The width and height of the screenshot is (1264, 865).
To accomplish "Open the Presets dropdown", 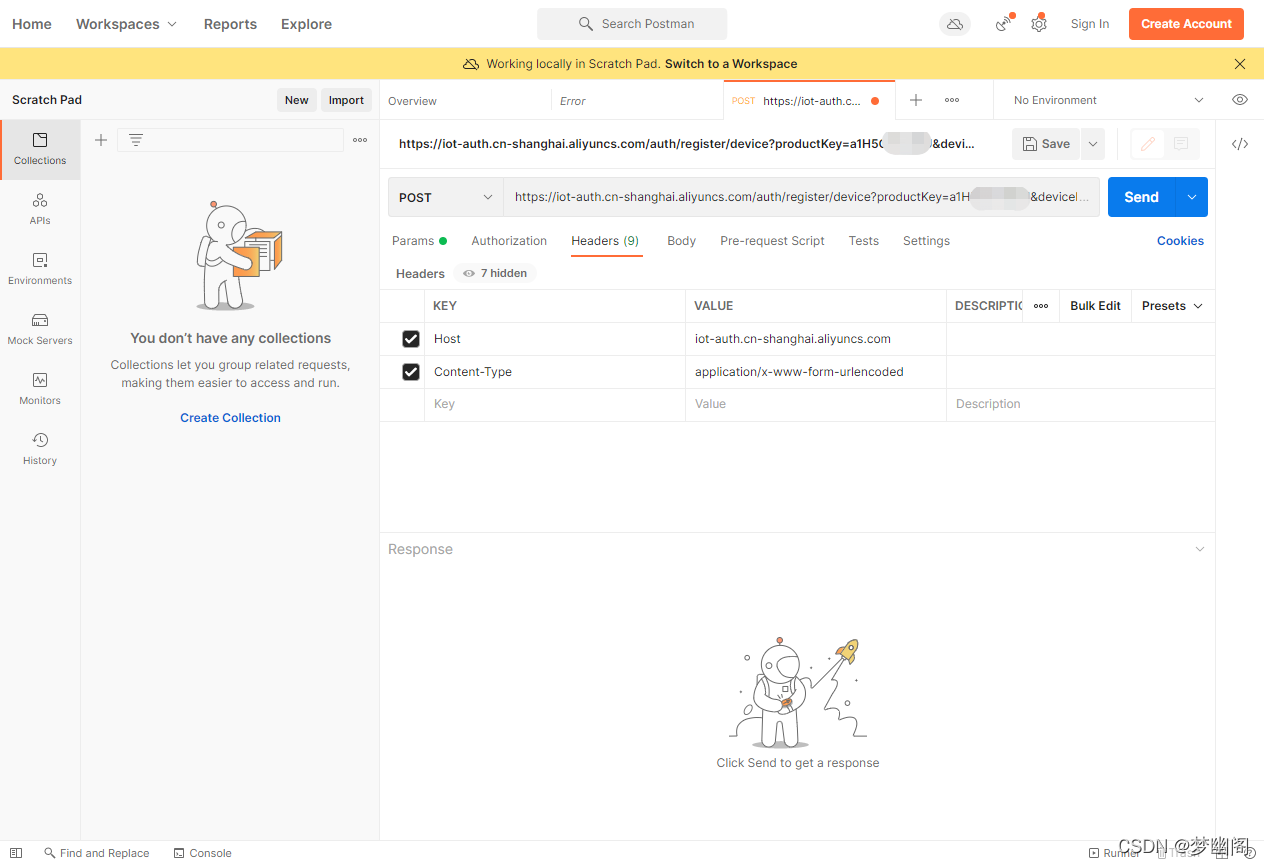I will coord(1173,306).
